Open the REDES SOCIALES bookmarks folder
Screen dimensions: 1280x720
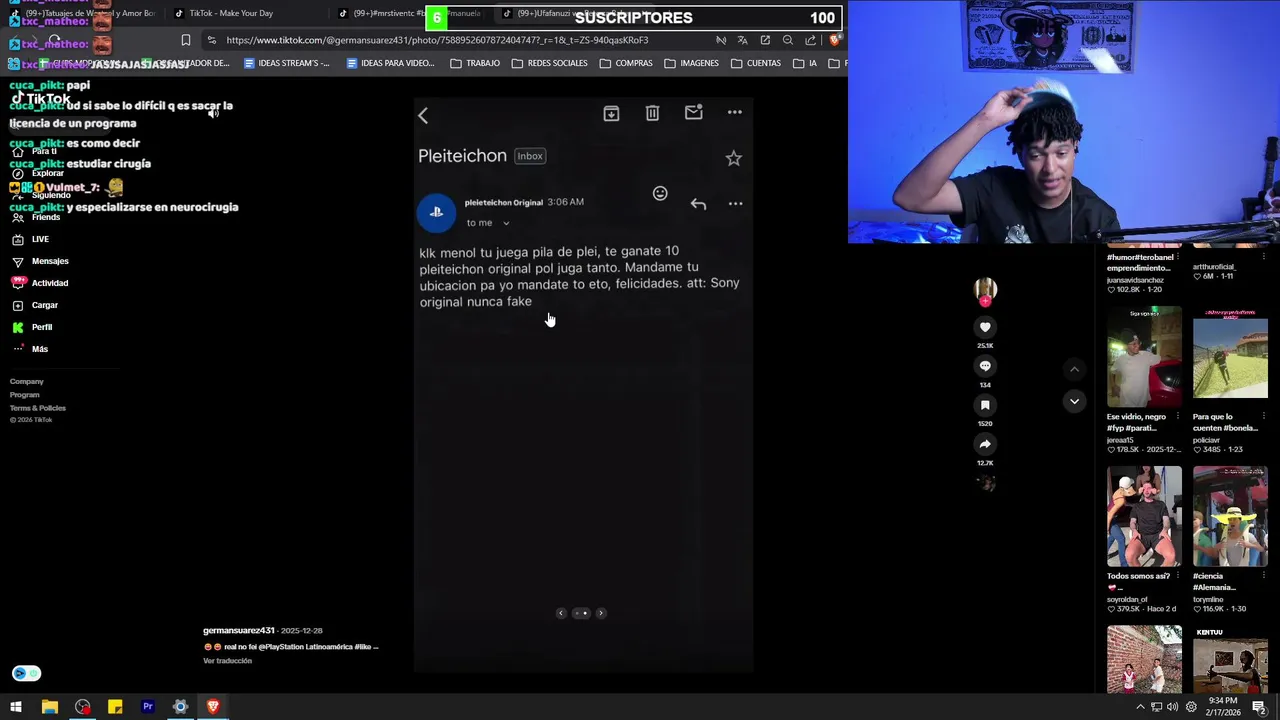click(549, 63)
